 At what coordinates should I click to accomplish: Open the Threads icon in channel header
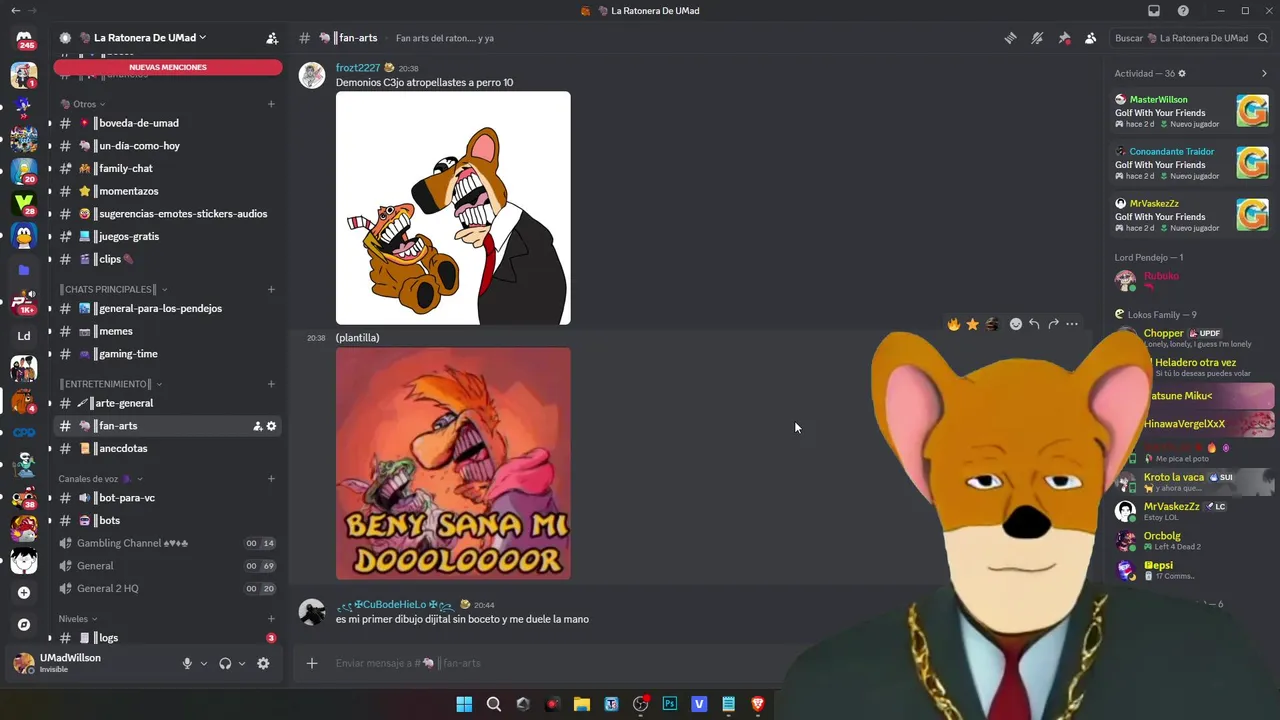tap(1010, 38)
